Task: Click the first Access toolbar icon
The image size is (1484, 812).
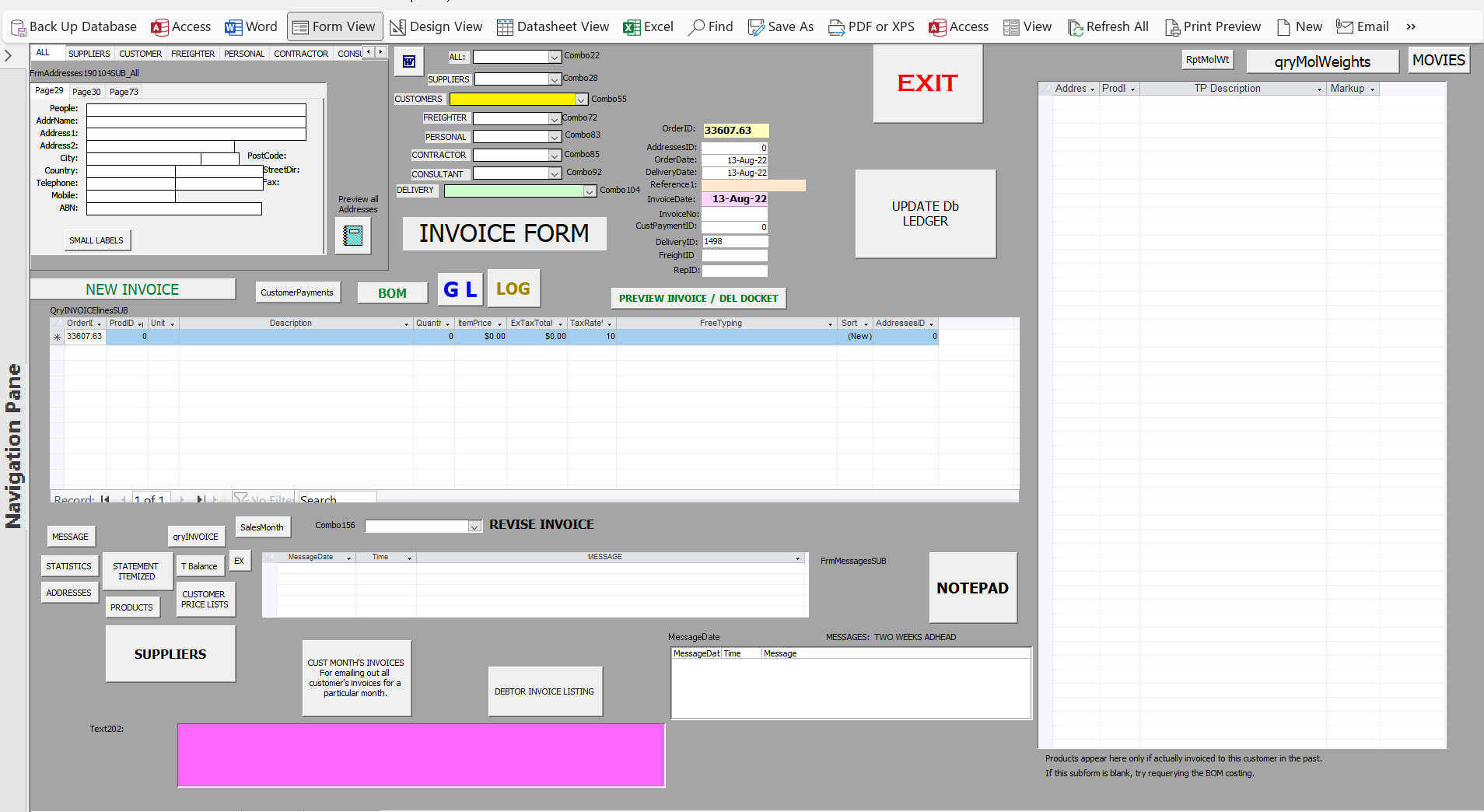Action: pos(181,26)
